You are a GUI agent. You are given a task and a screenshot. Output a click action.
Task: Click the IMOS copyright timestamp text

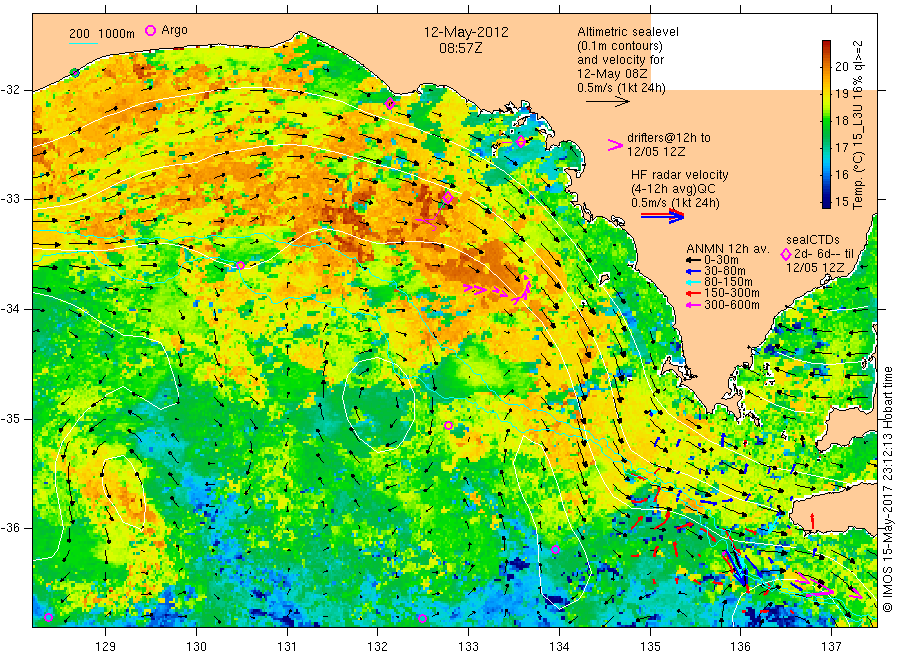coord(887,490)
